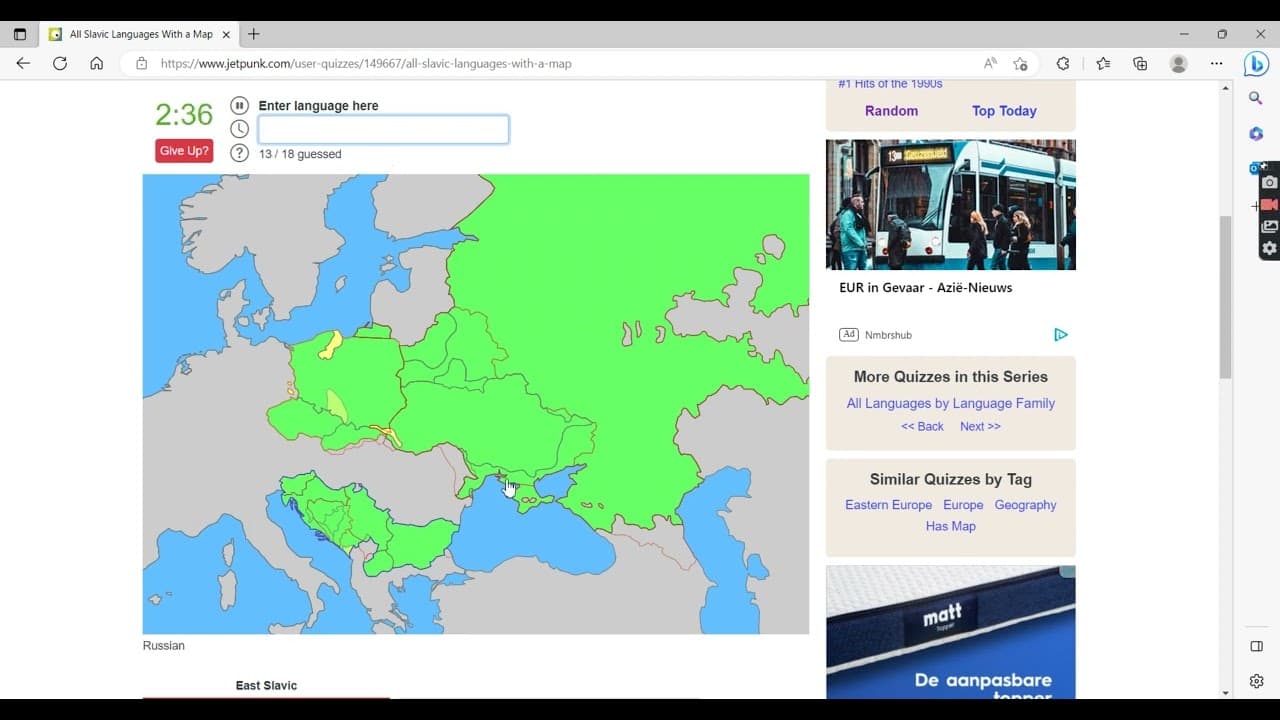
Task: Select the All Slavic Languages With a Map tab
Action: tap(140, 34)
